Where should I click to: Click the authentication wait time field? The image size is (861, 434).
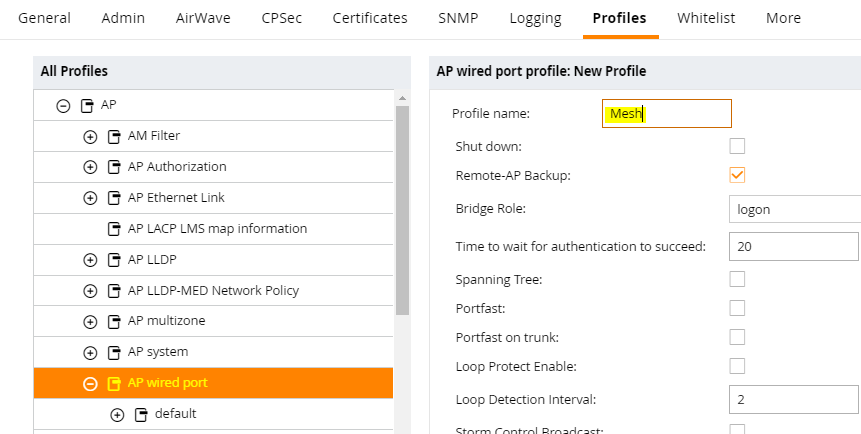click(x=793, y=246)
